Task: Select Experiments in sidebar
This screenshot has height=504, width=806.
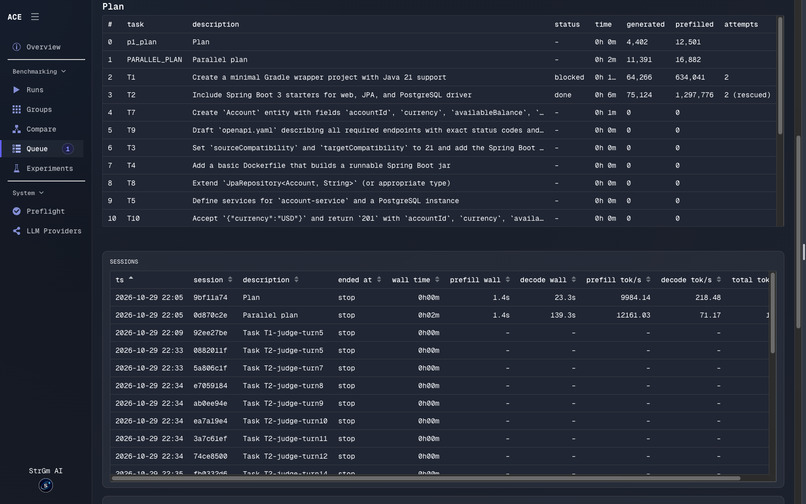Action: [49, 168]
